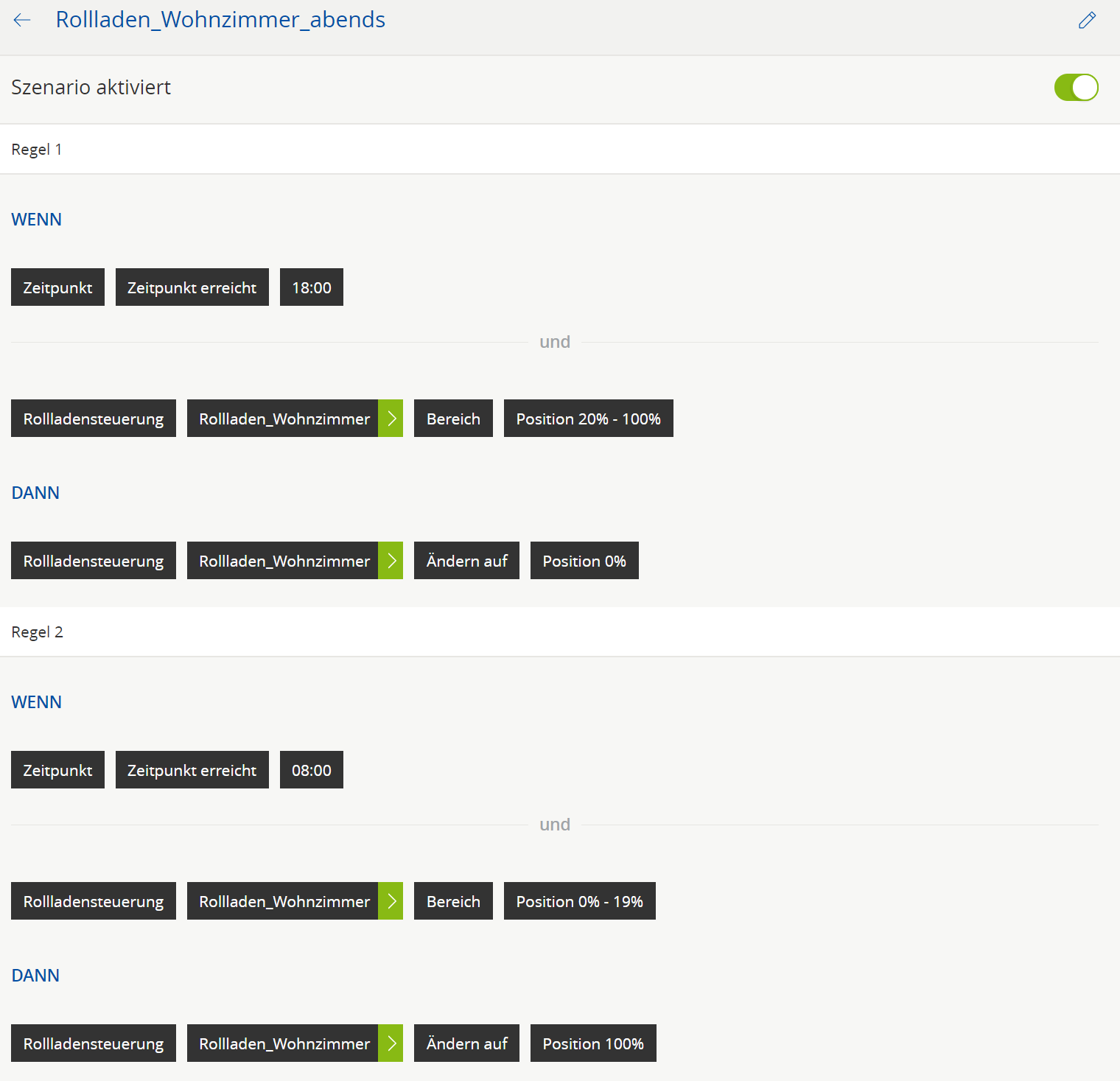1120x1081 pixels.
Task: Click the Rollladen_Wohnzimmer_abends title
Action: pos(220,20)
